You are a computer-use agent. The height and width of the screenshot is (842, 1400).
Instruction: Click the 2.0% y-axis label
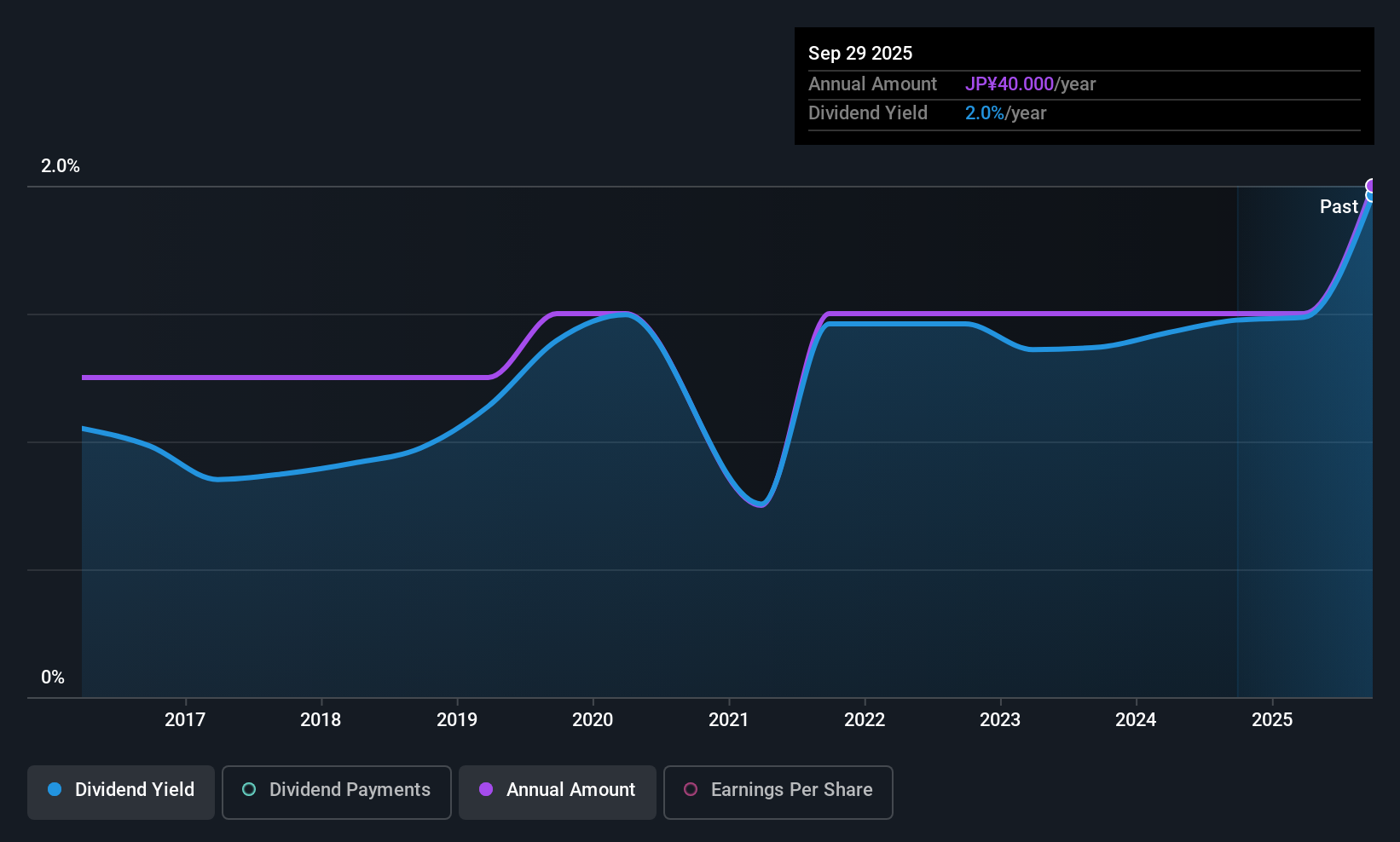61,166
